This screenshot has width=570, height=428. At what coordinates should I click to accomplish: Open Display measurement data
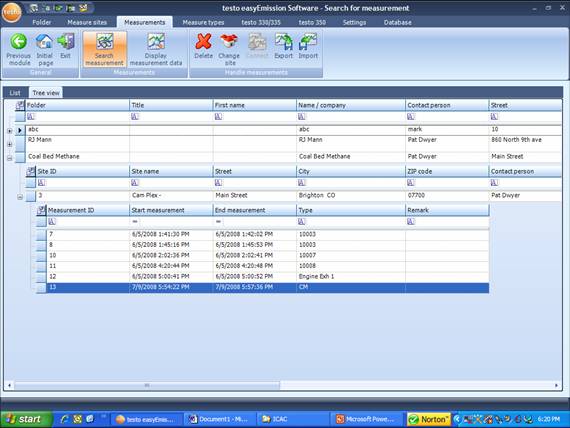point(156,49)
